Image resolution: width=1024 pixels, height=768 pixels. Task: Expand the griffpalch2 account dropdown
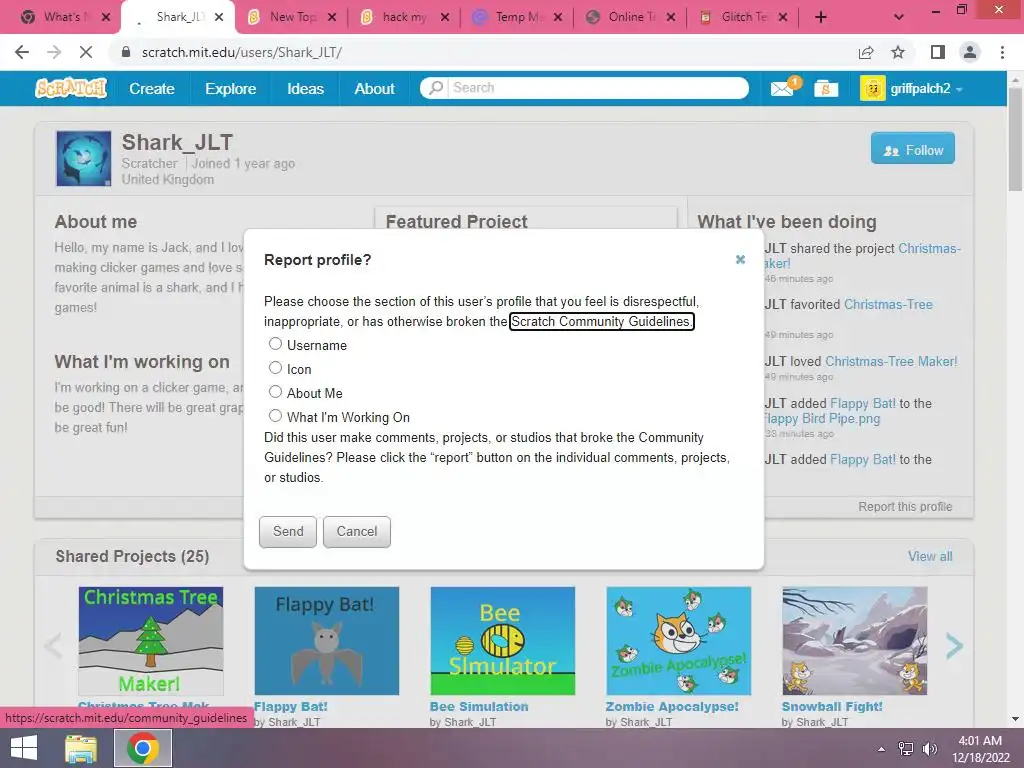click(x=912, y=88)
